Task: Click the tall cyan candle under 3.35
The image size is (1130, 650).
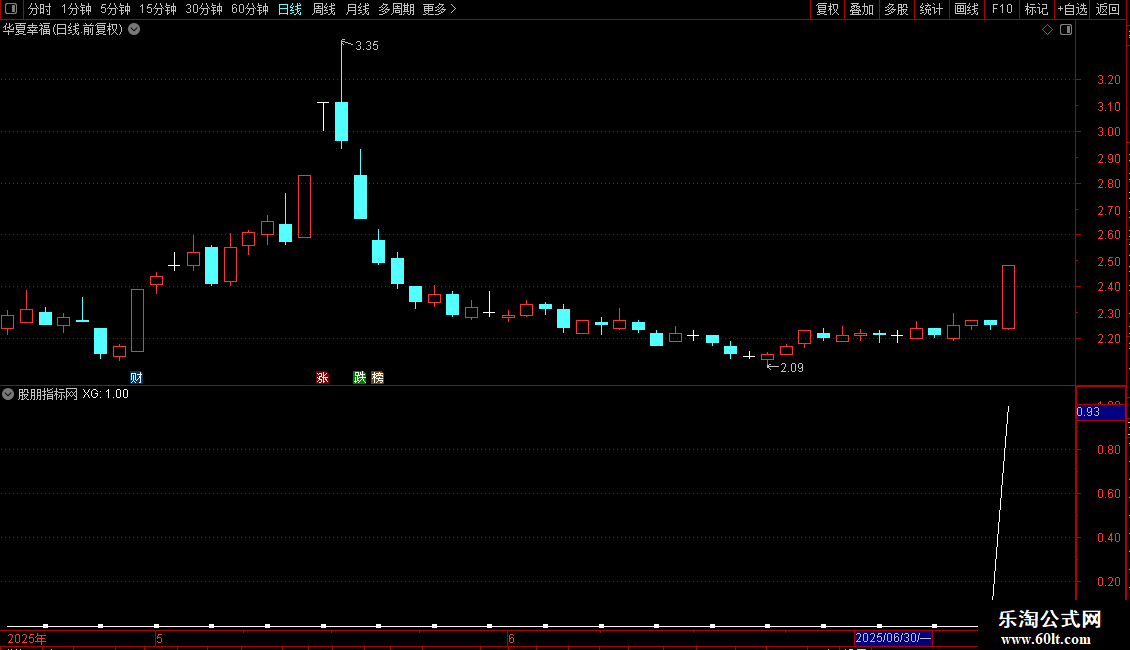Action: point(342,121)
